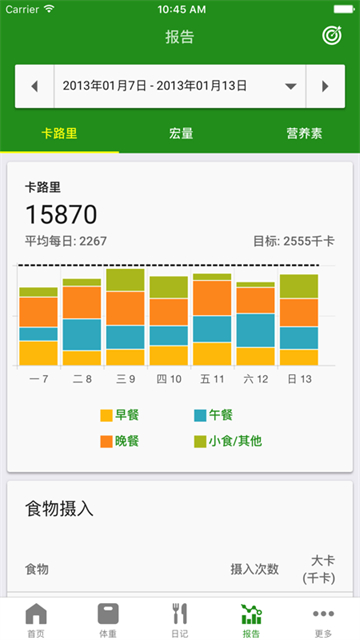The image size is (360, 640).
Task: Click the 早餐 legend label
Action: click(127, 416)
